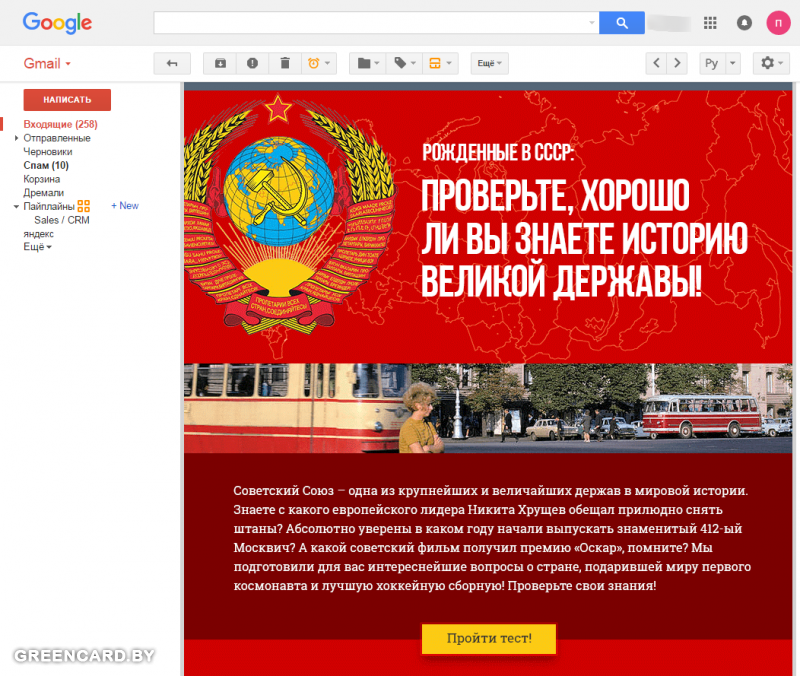Open the notifications bell

click(744, 23)
